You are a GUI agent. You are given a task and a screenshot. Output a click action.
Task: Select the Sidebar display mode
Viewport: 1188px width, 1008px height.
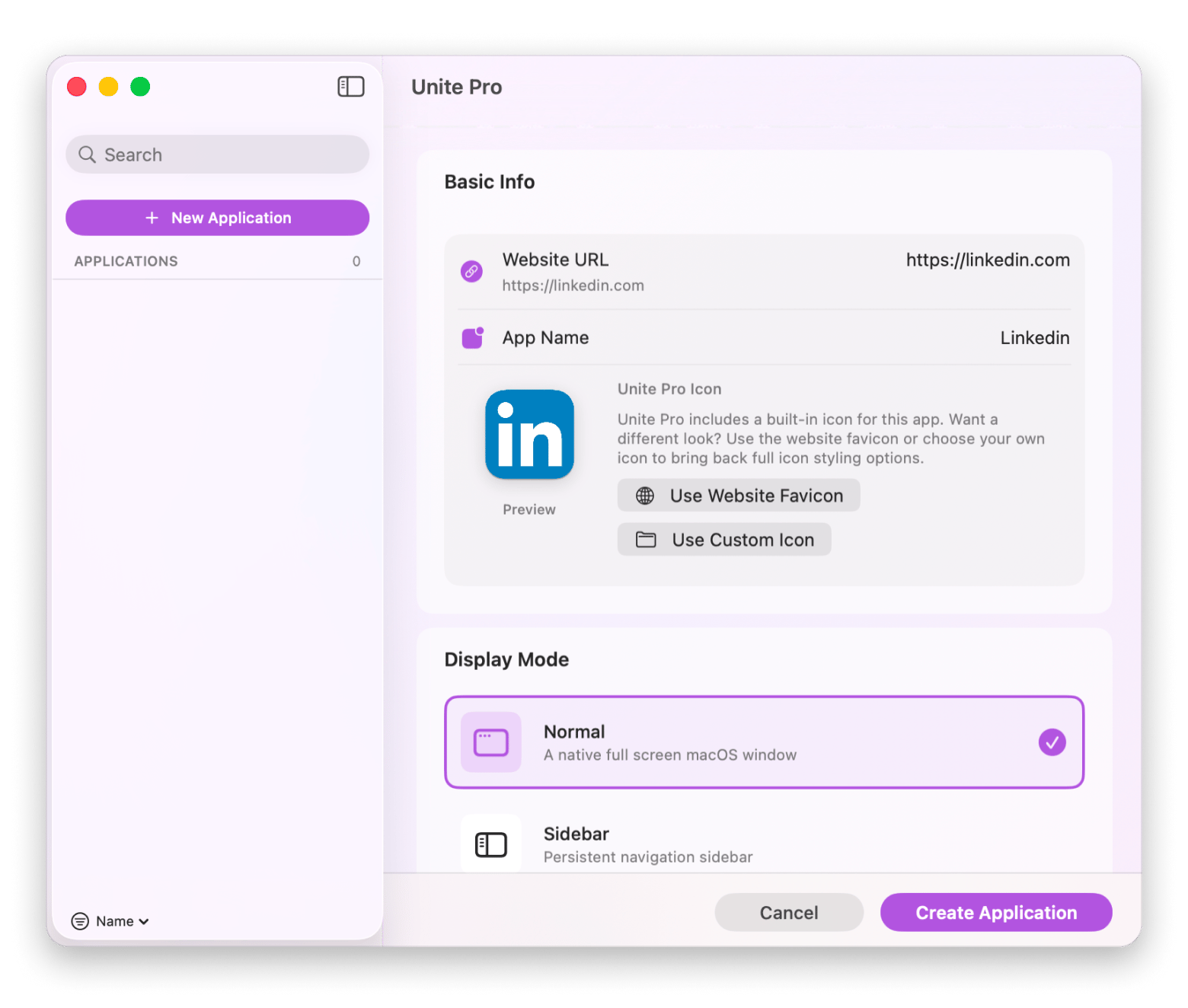(x=764, y=844)
